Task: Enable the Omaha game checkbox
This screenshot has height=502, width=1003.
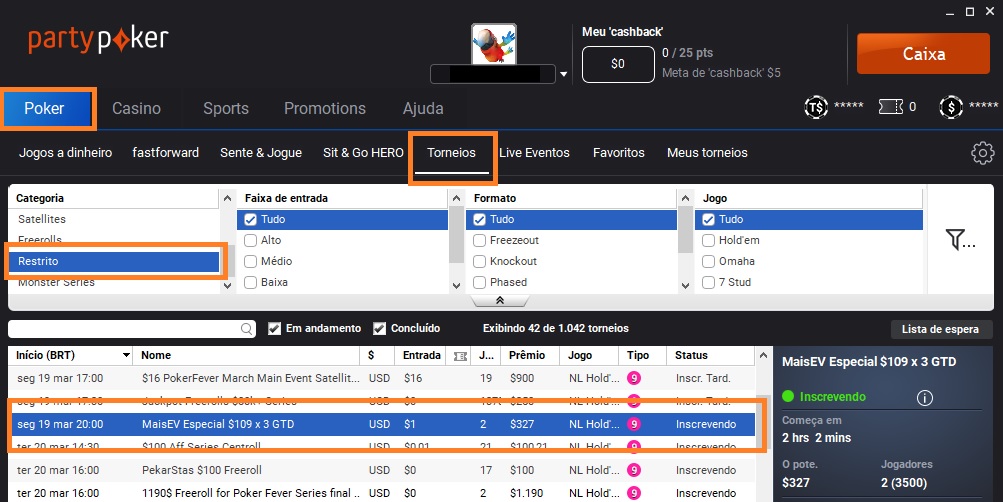Action: coord(708,262)
